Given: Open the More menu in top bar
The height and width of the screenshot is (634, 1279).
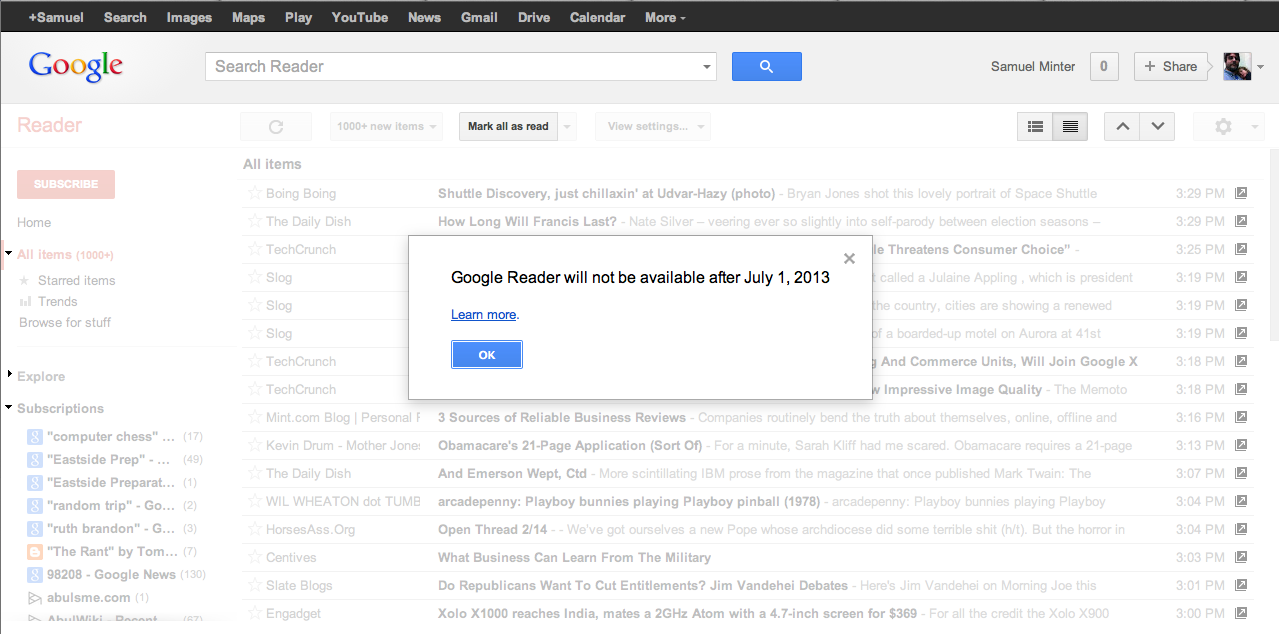Looking at the screenshot, I should tap(666, 17).
